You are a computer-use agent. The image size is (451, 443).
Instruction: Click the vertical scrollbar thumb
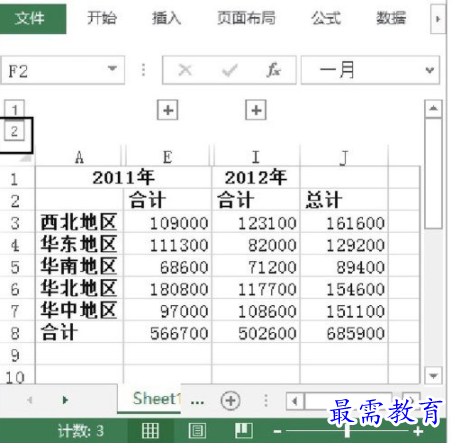tap(434, 173)
